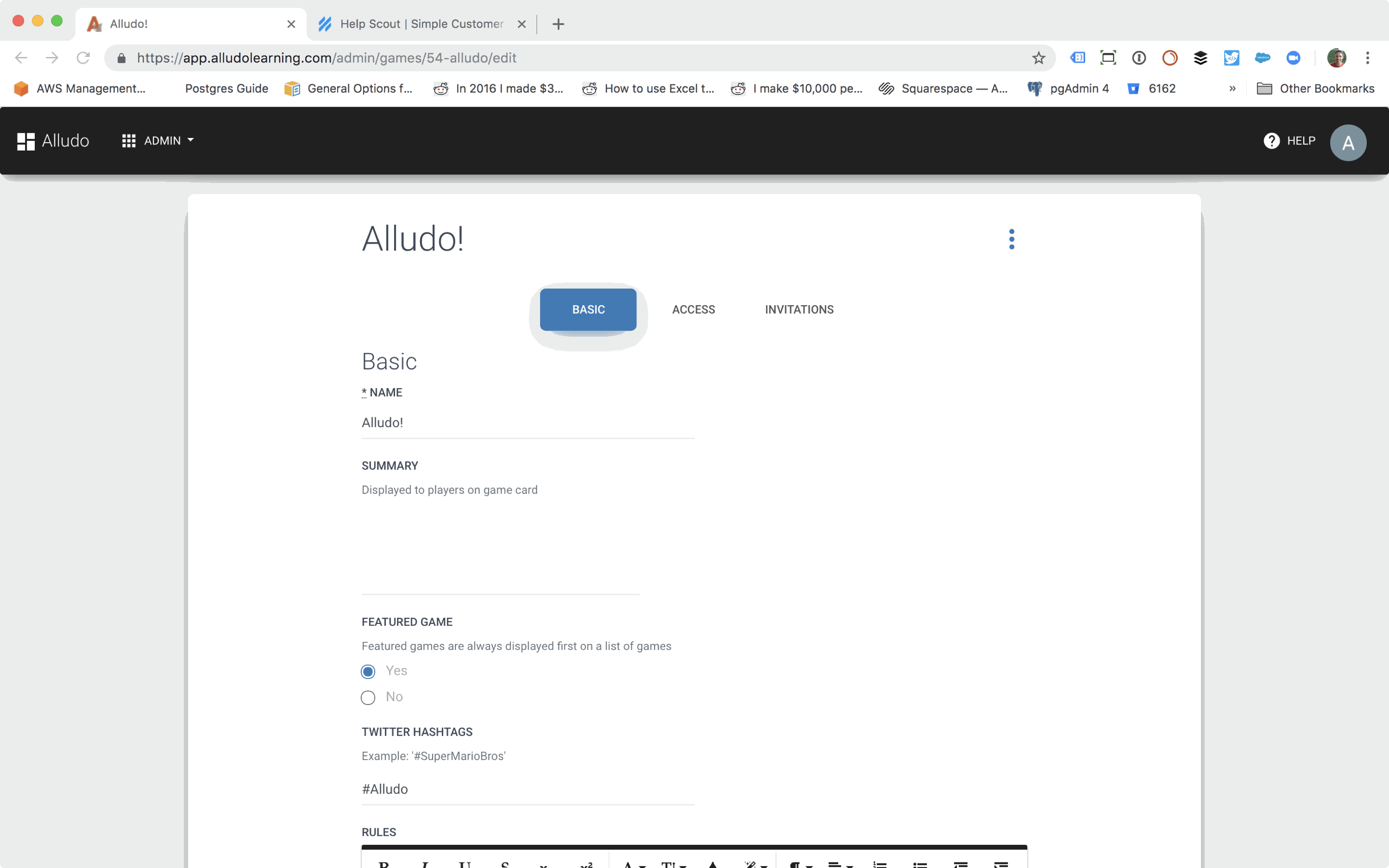The width and height of the screenshot is (1389, 868).
Task: Switch to the Invitations tab
Action: [799, 309]
